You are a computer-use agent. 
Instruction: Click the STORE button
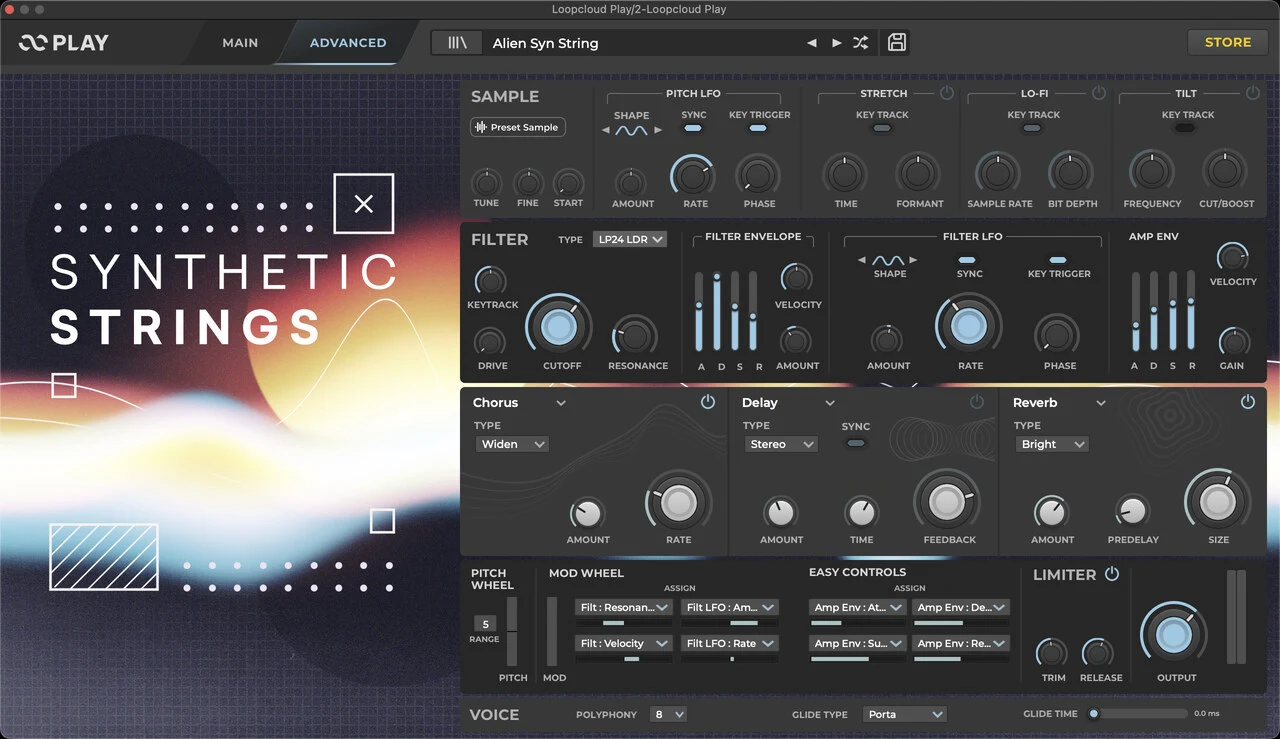[x=1228, y=42]
